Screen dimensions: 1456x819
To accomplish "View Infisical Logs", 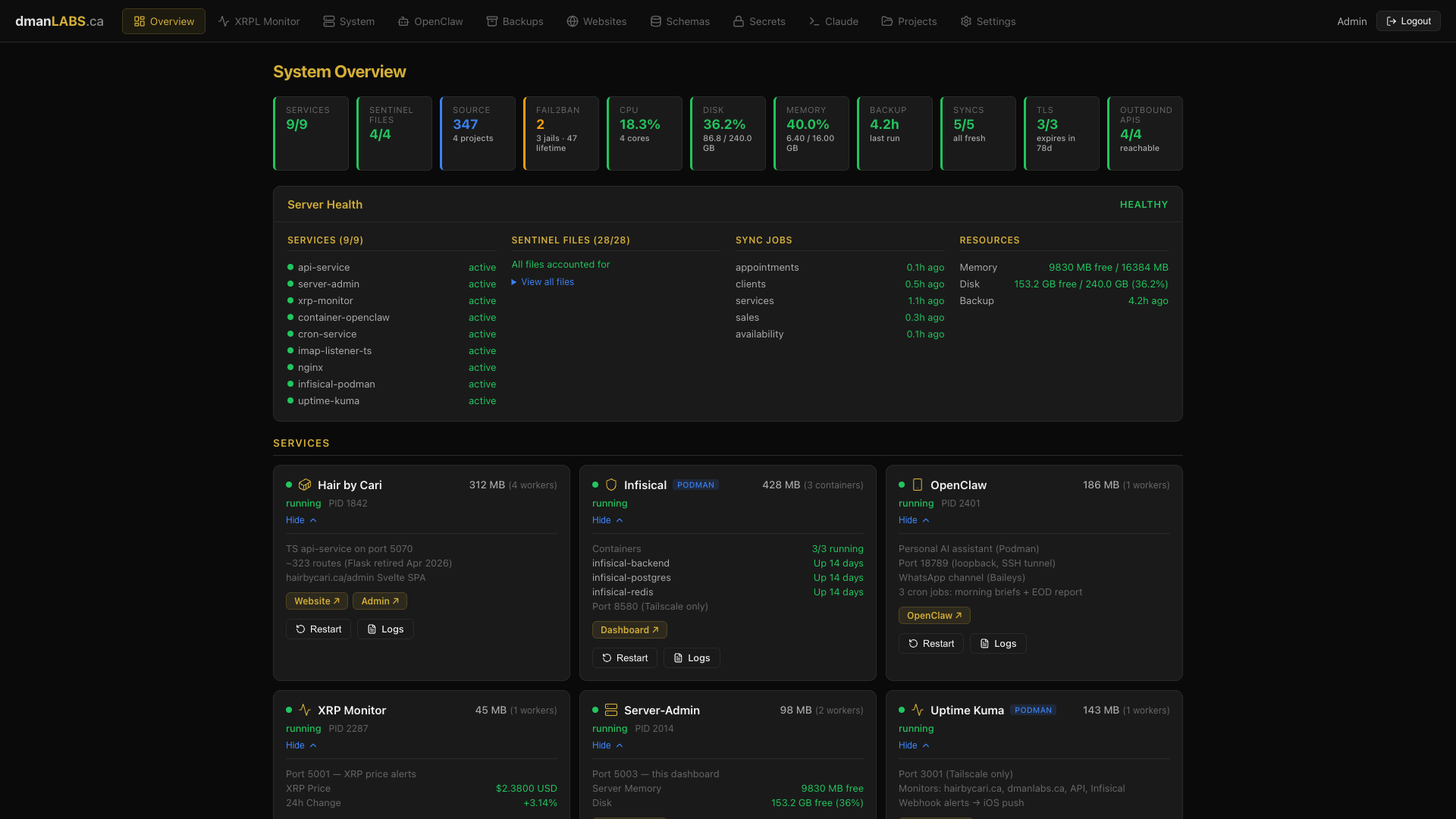I will click(692, 658).
